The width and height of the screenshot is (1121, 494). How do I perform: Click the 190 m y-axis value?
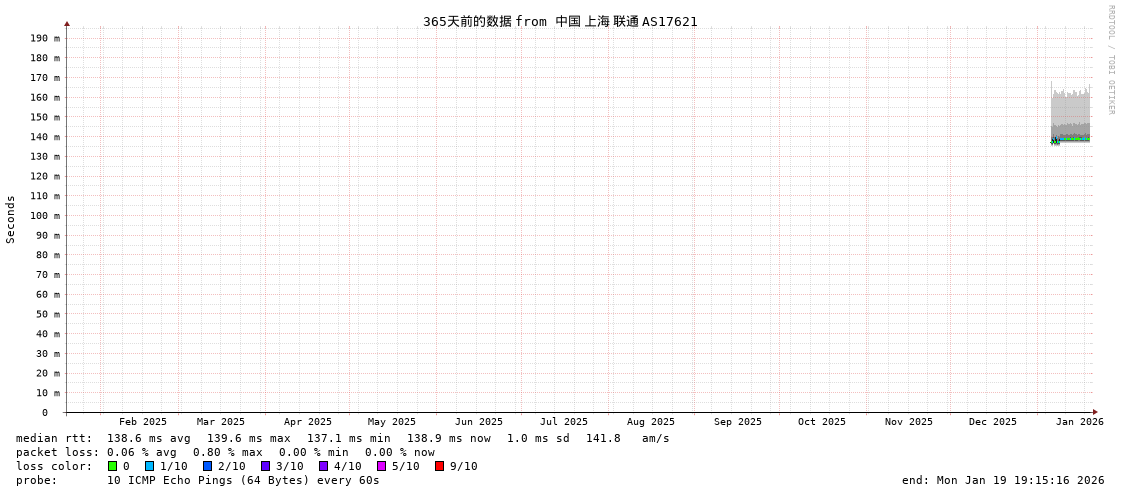click(44, 38)
